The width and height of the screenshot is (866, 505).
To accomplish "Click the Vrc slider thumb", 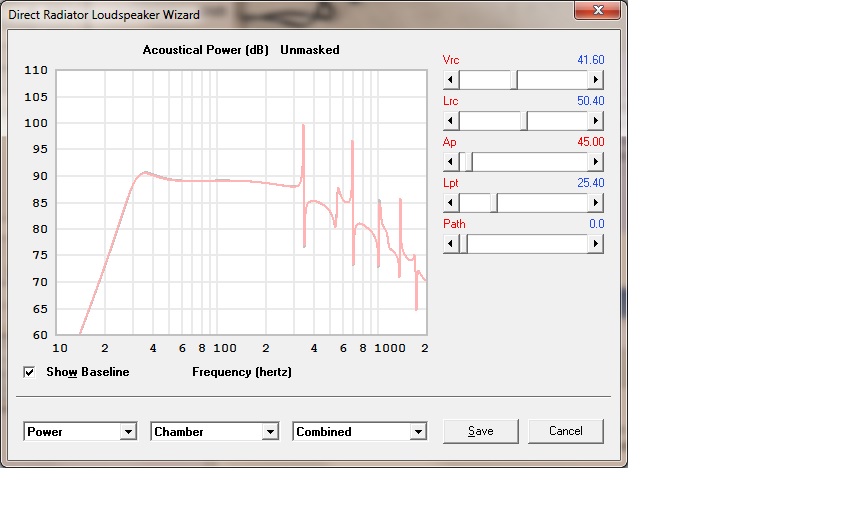I will coord(514,80).
